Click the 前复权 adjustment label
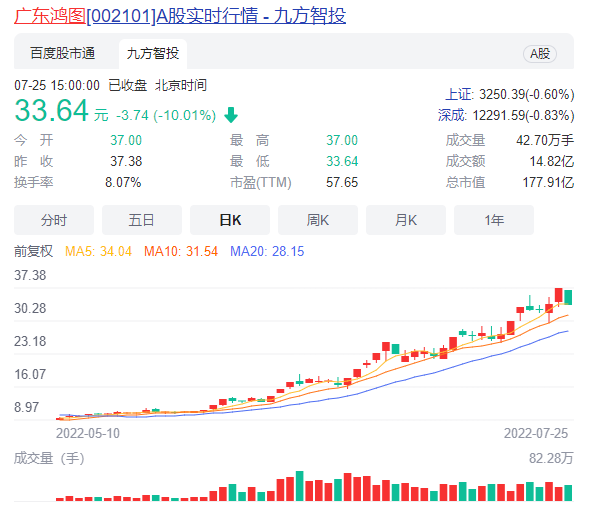 tap(33, 251)
